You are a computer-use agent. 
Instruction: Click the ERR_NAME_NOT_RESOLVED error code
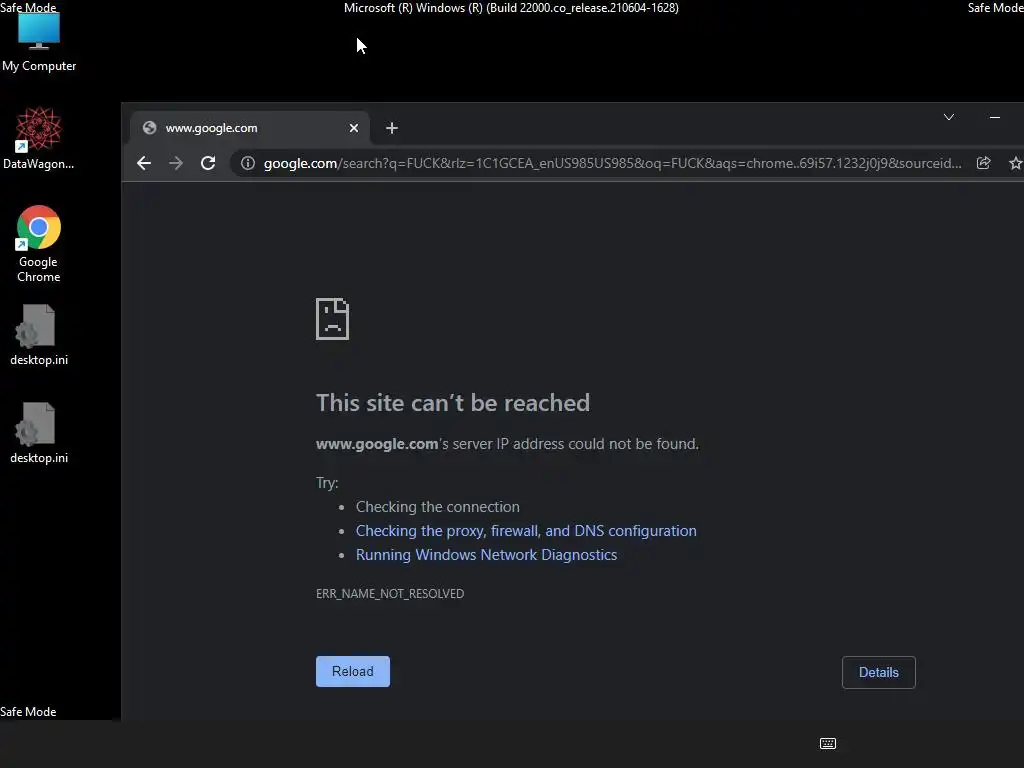tap(390, 594)
